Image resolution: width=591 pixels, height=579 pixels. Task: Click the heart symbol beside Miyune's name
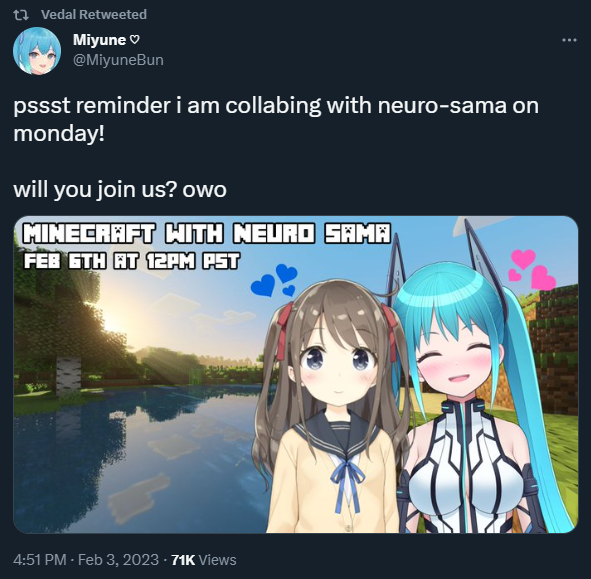click(135, 40)
